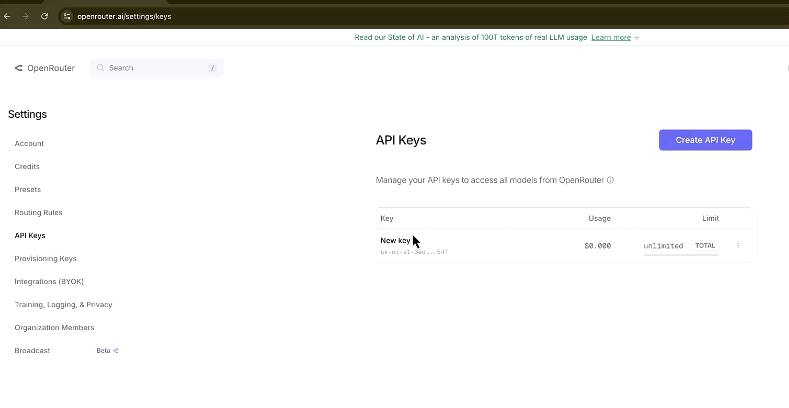Click the info icon after OpenRouter description
This screenshot has width=789, height=408.
610,180
